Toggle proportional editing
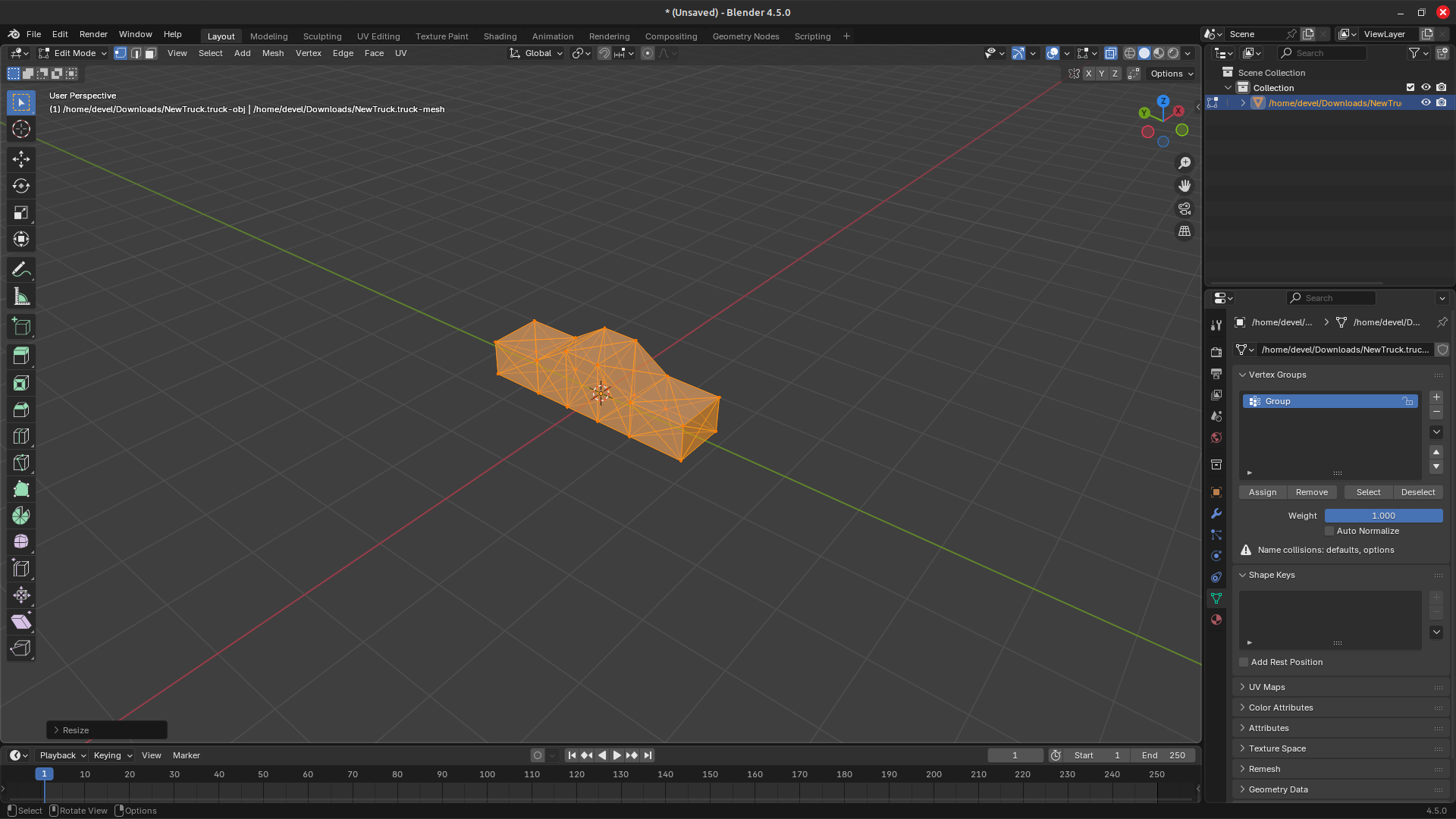 point(648,53)
